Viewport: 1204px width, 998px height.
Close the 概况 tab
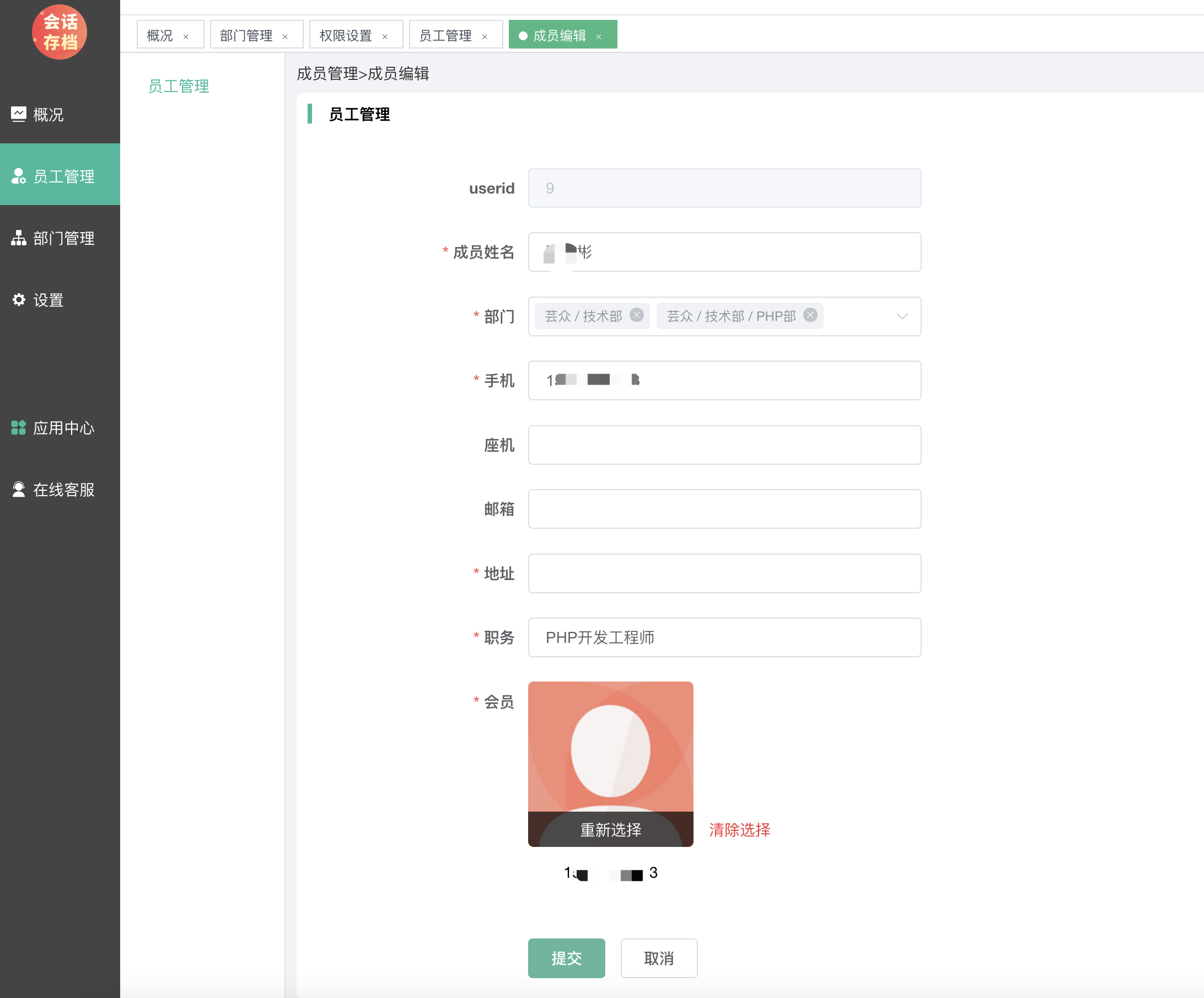pyautogui.click(x=186, y=37)
